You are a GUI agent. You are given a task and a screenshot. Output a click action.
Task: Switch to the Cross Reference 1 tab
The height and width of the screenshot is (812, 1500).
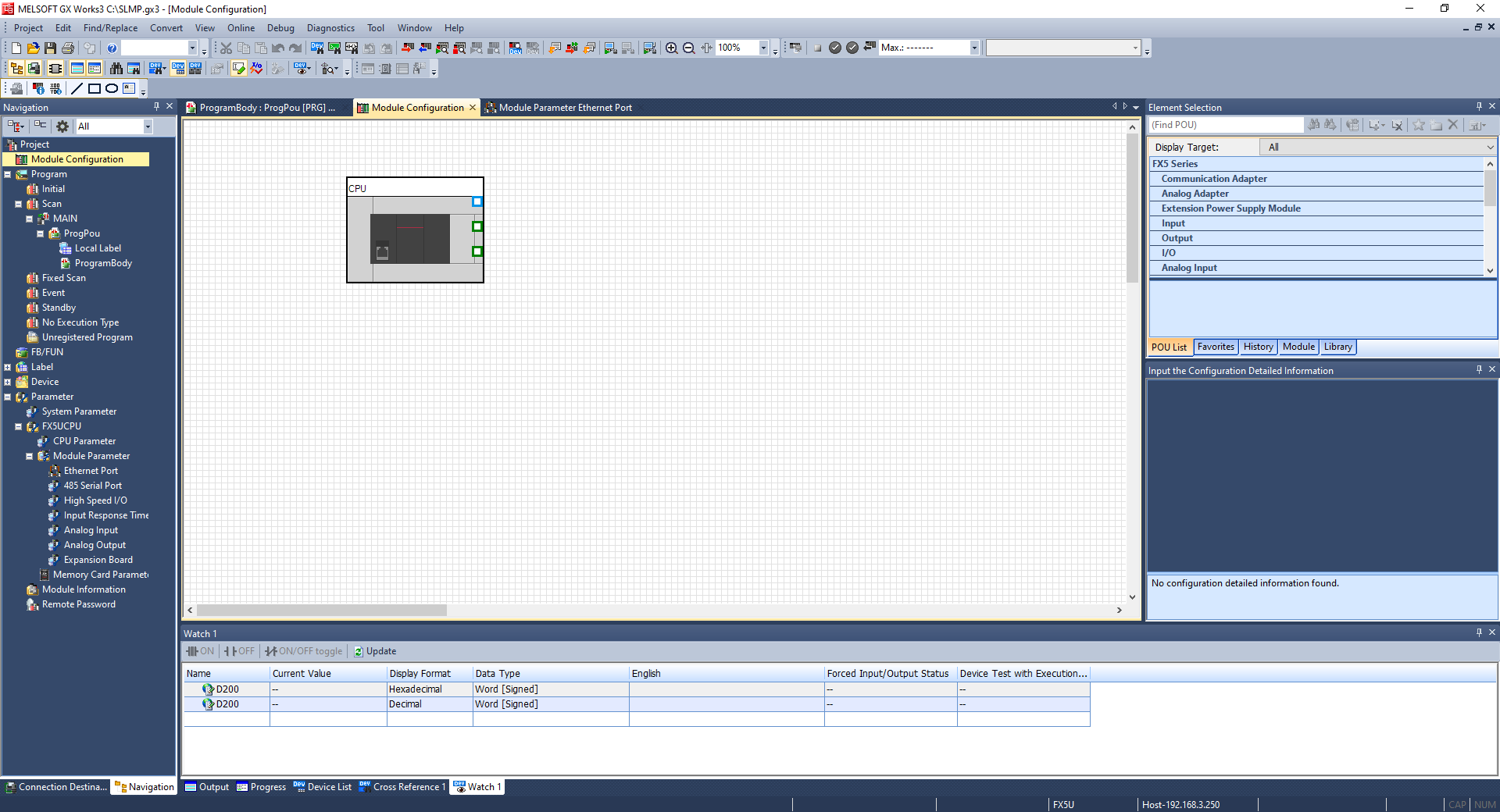[402, 787]
